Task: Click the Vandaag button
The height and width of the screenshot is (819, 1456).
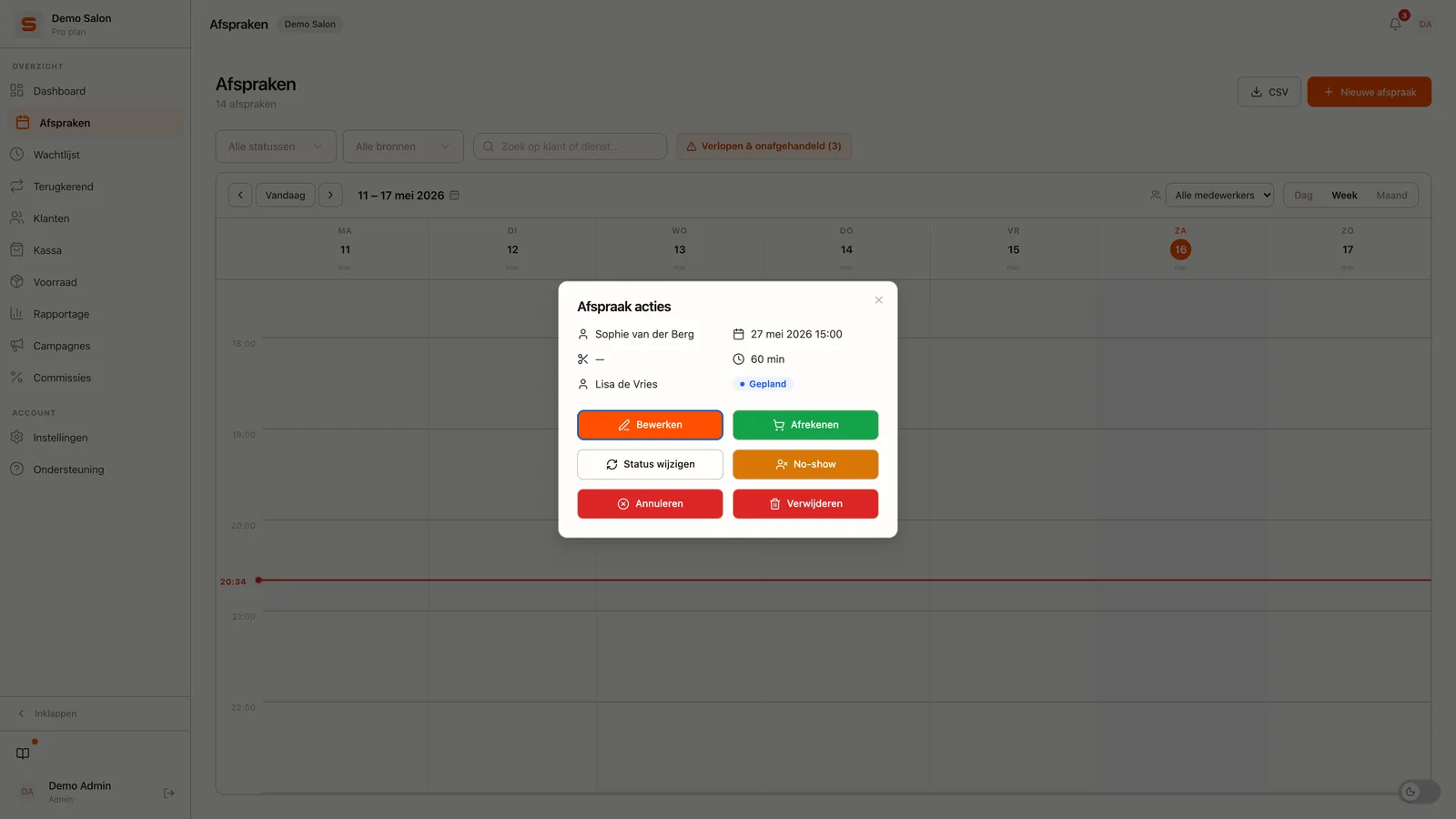Action: pos(286,195)
